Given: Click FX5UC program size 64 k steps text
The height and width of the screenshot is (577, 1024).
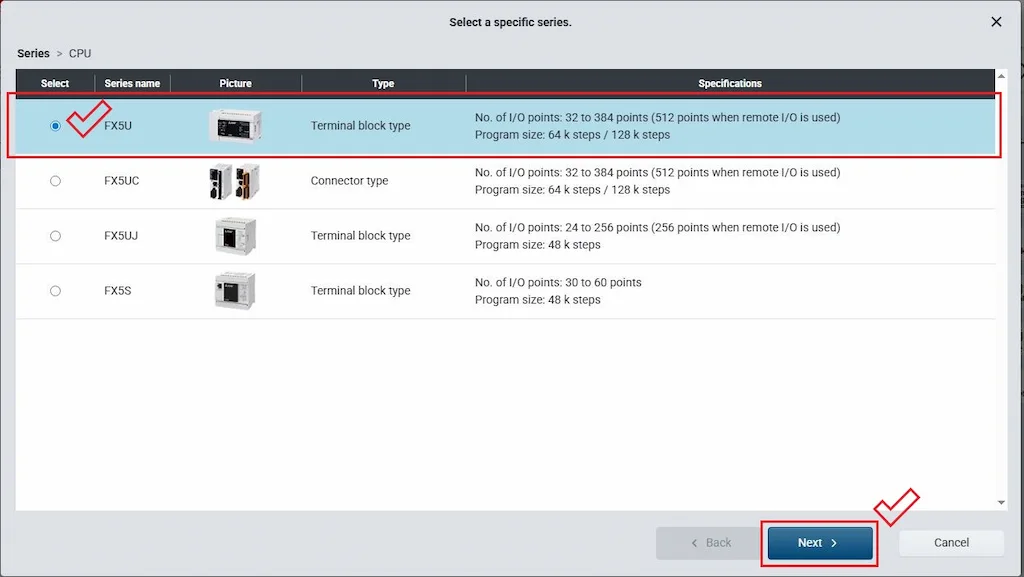Looking at the screenshot, I should [x=572, y=190].
